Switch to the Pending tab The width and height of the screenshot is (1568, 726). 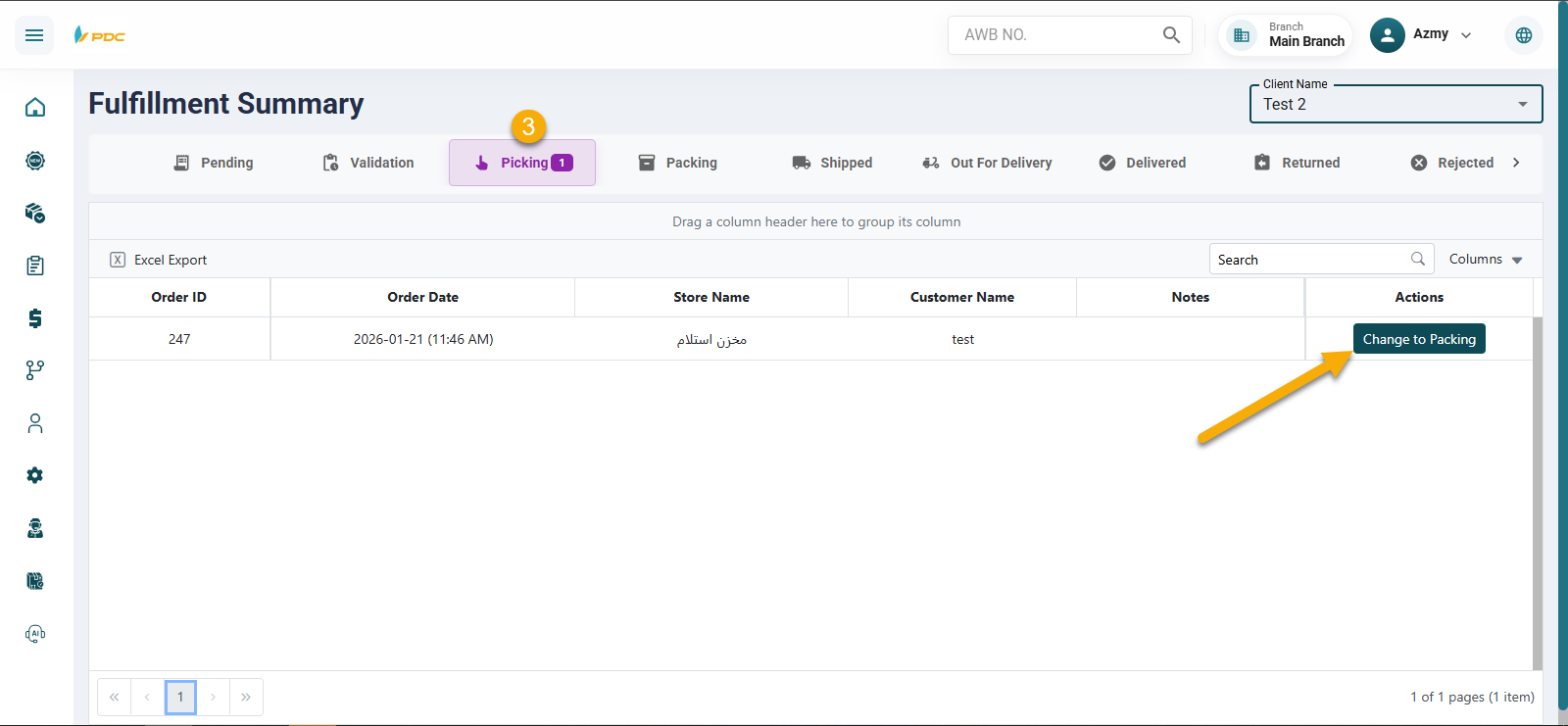point(214,163)
